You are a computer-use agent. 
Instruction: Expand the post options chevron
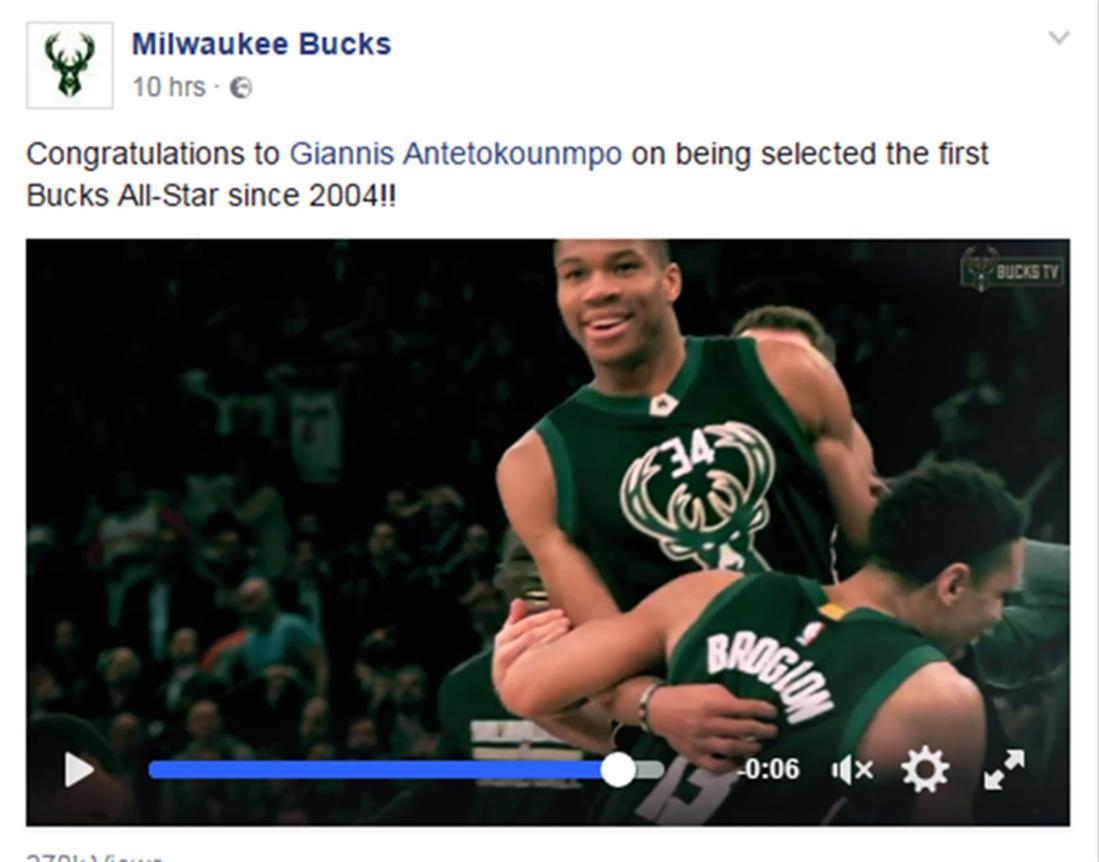(1058, 37)
